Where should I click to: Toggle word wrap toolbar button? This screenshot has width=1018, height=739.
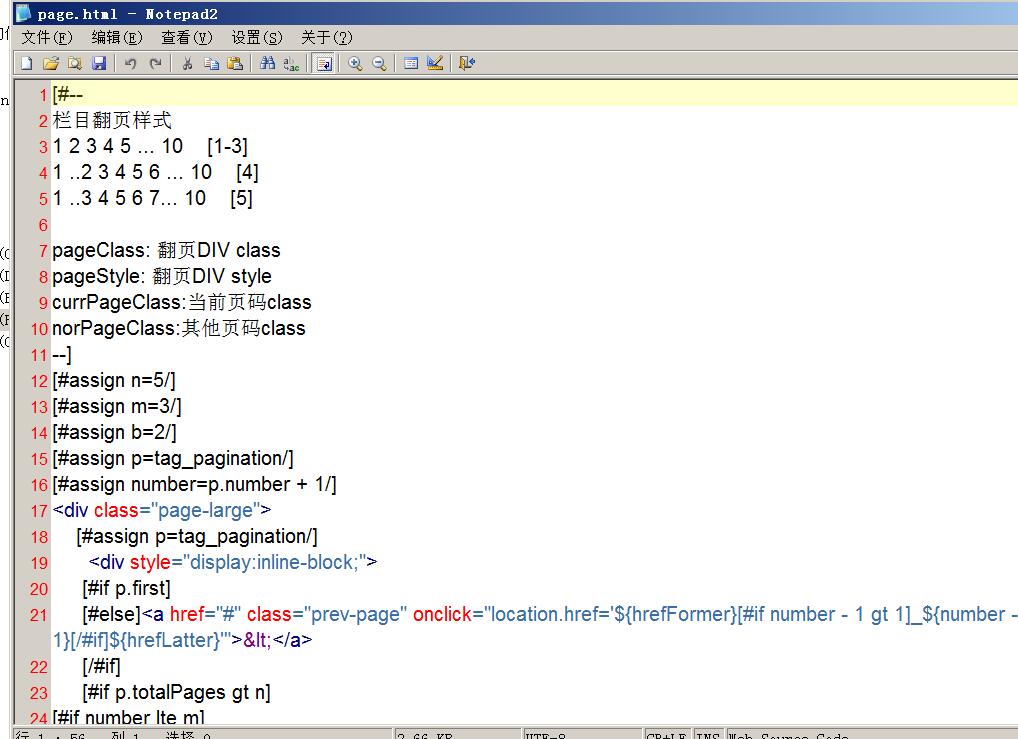[x=323, y=63]
